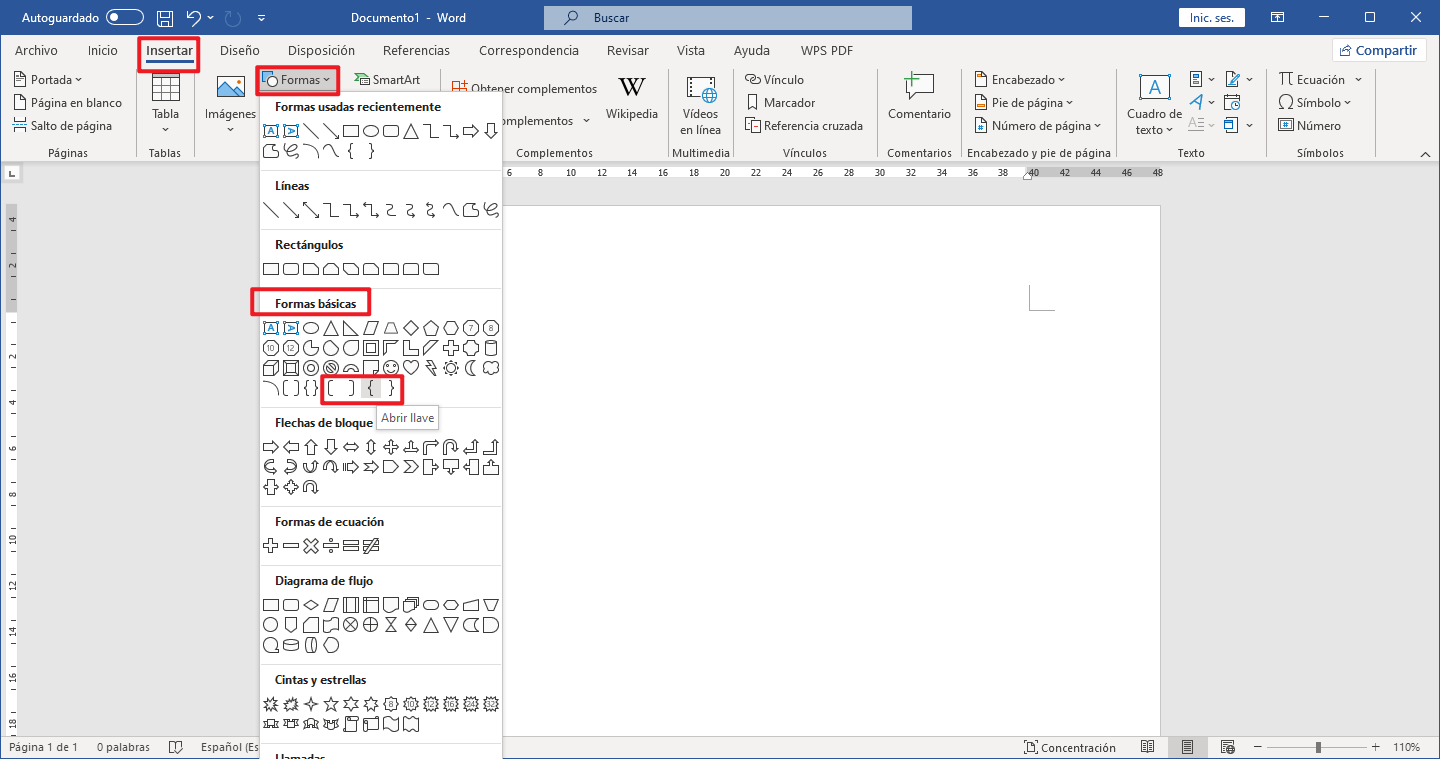Open the Archivo tab
1440x759 pixels.
click(x=36, y=50)
